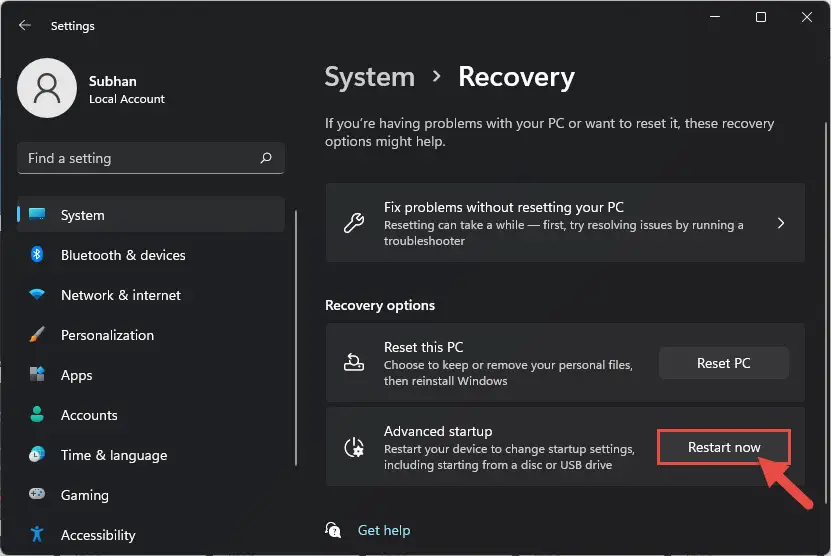831x556 pixels.
Task: Open Time & language settings
Action: tap(151, 455)
